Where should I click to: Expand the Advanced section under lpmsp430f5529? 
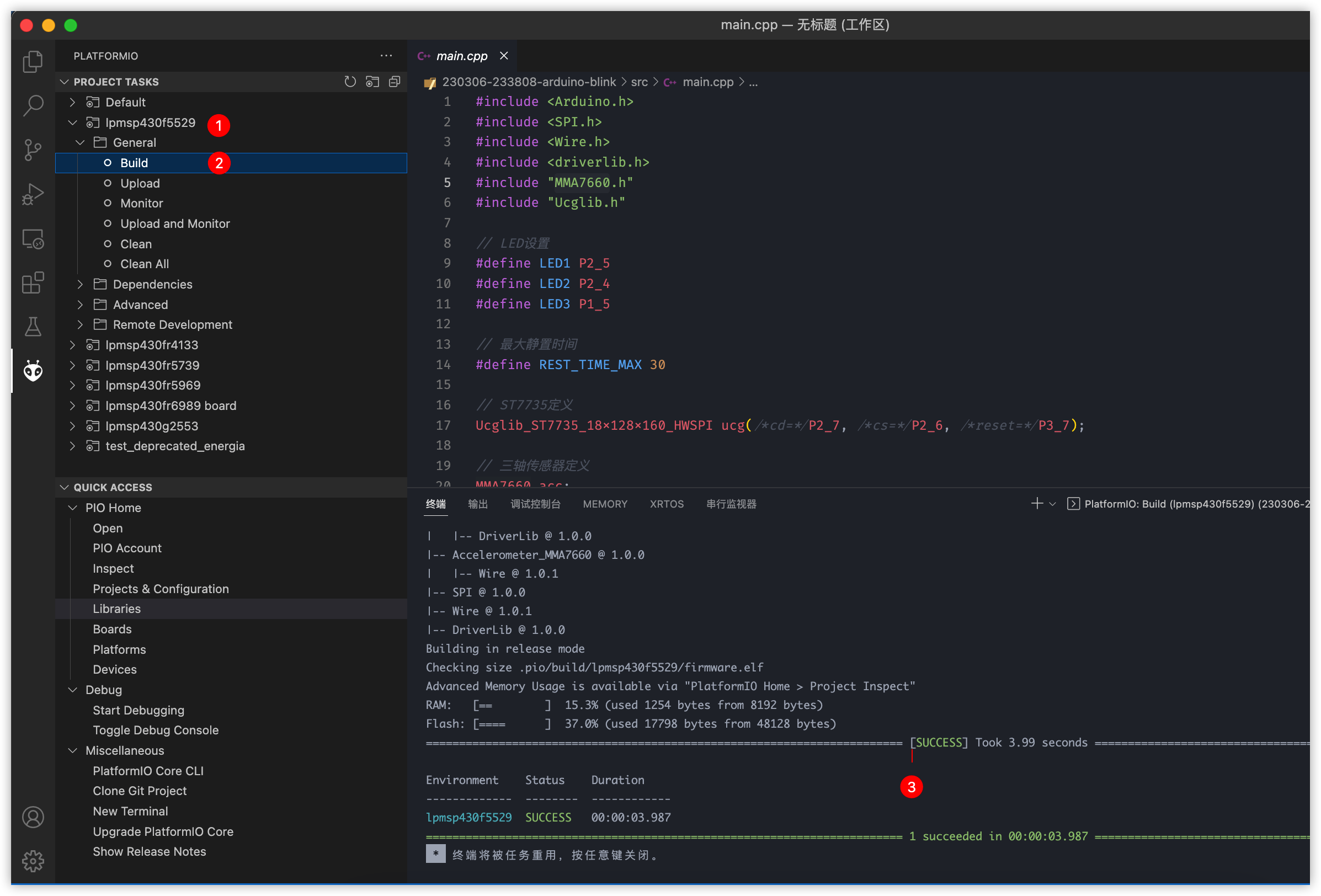81,304
